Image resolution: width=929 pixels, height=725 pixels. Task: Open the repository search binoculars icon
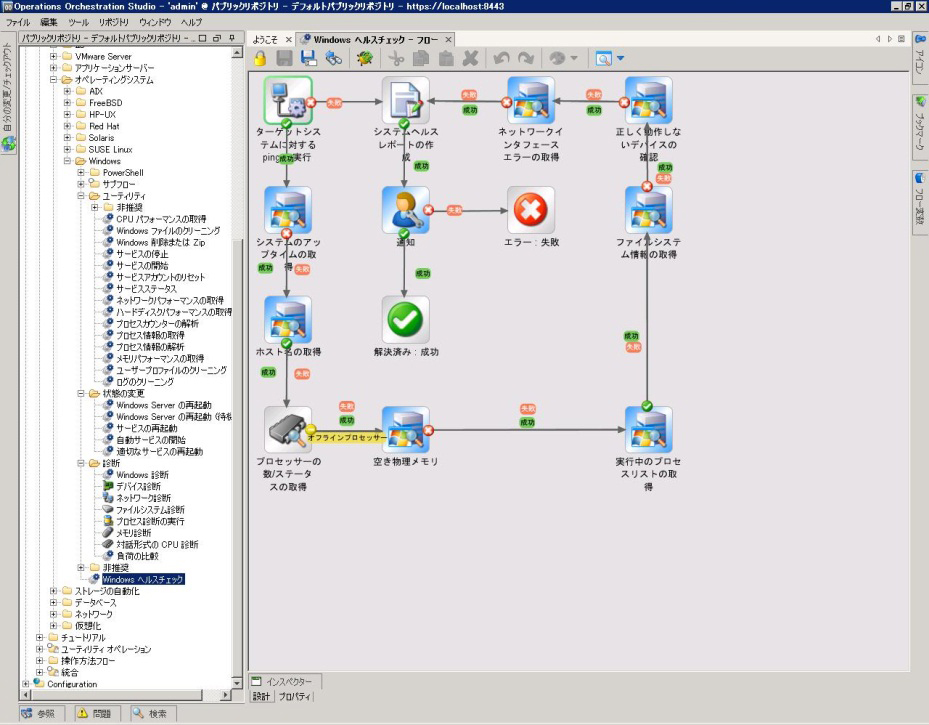333,58
